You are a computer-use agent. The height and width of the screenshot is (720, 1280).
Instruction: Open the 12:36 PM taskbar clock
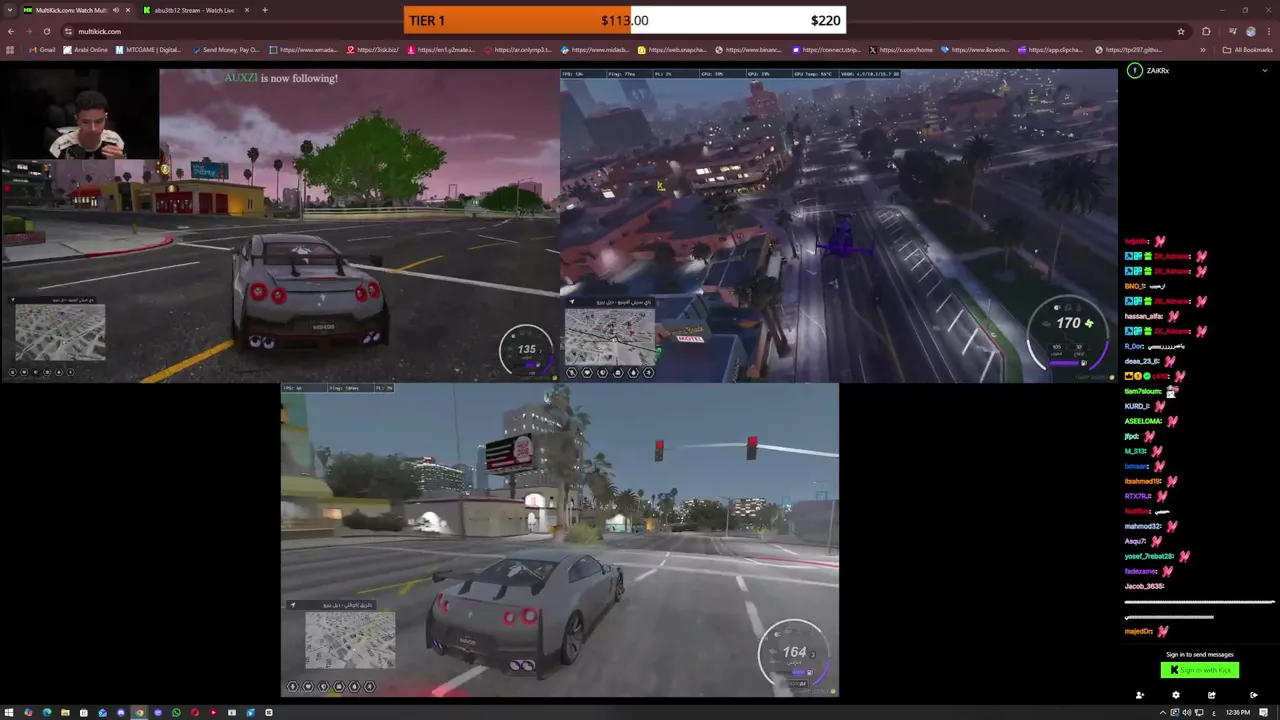pos(1238,712)
